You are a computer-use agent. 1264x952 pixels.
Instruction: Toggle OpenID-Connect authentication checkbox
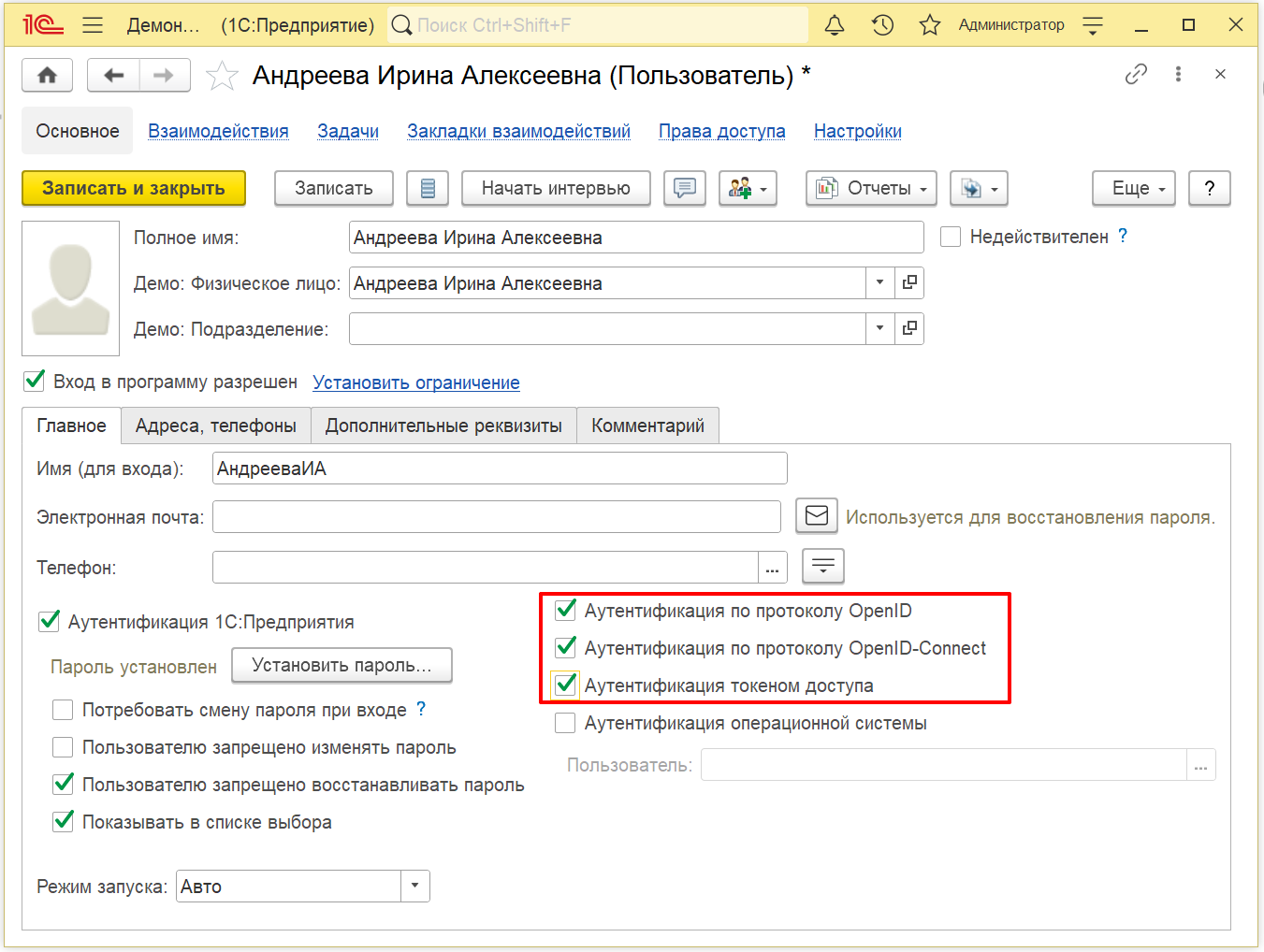[x=565, y=647]
